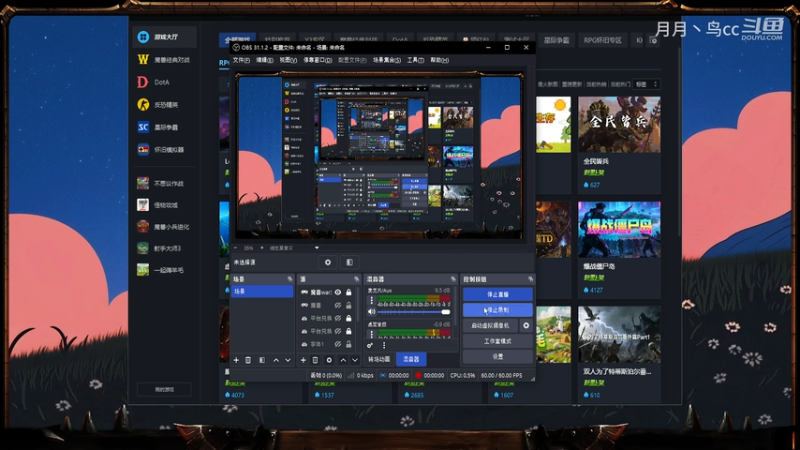Zoom out preview with minus icon
Image resolution: width=800 pixels, height=450 pixels.
(236, 248)
